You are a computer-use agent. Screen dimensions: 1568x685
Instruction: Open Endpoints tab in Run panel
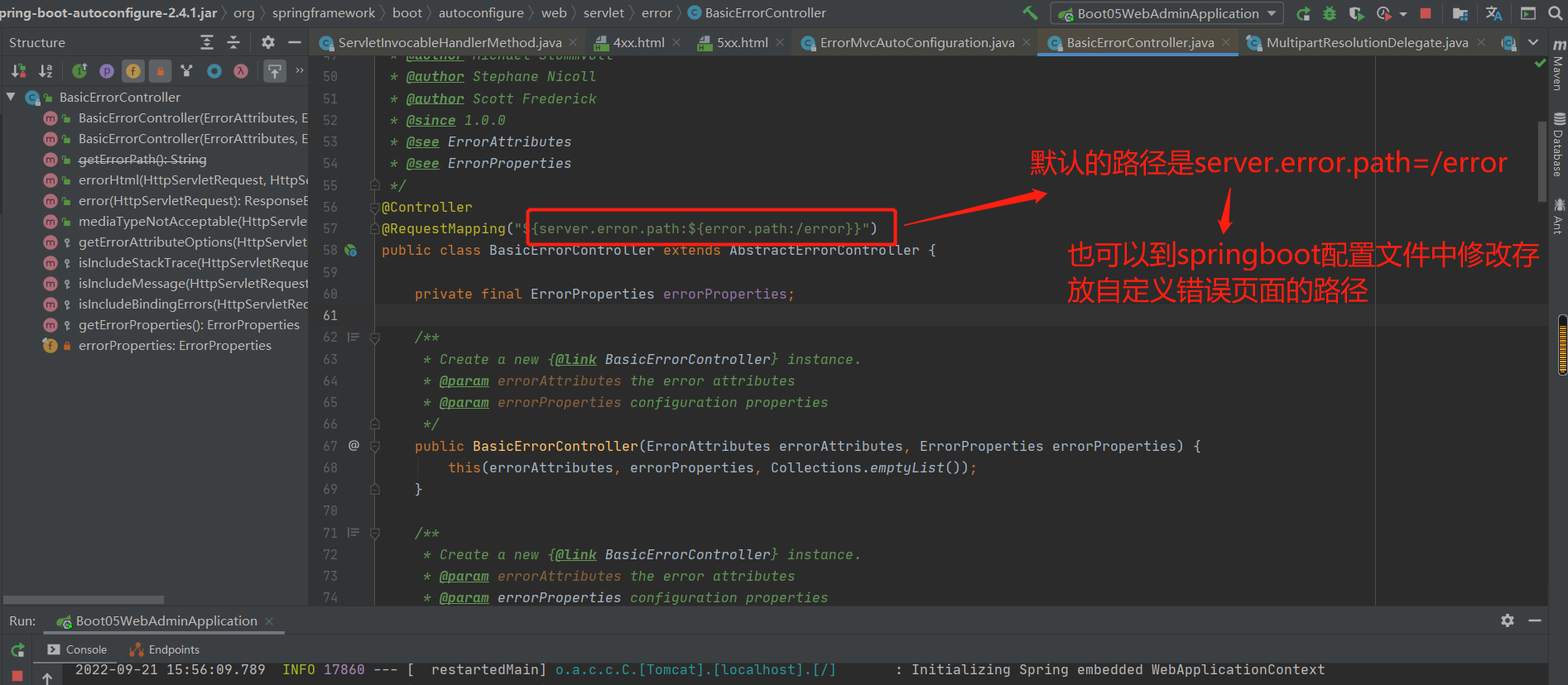(164, 649)
